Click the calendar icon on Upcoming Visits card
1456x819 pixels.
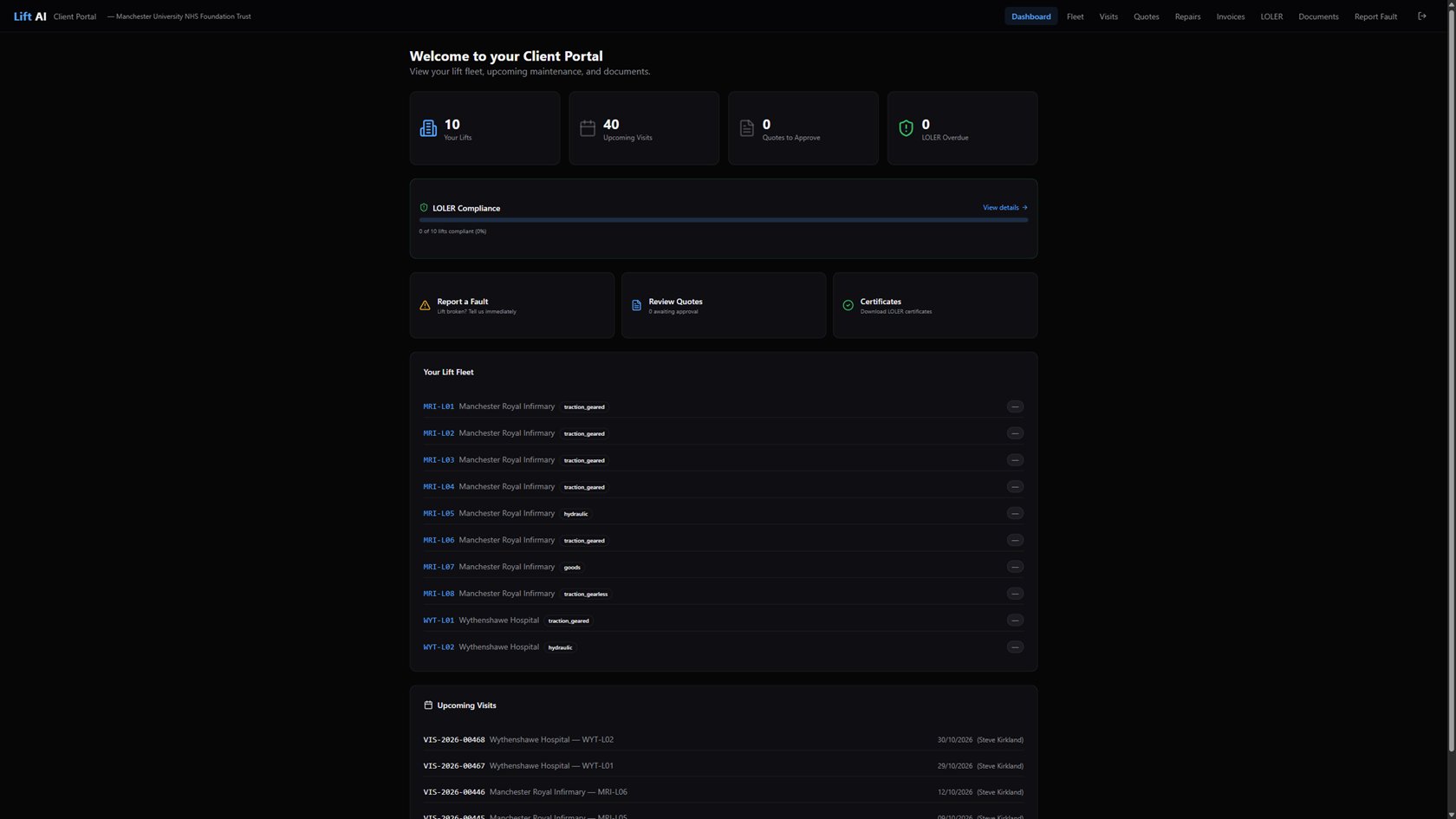(588, 128)
